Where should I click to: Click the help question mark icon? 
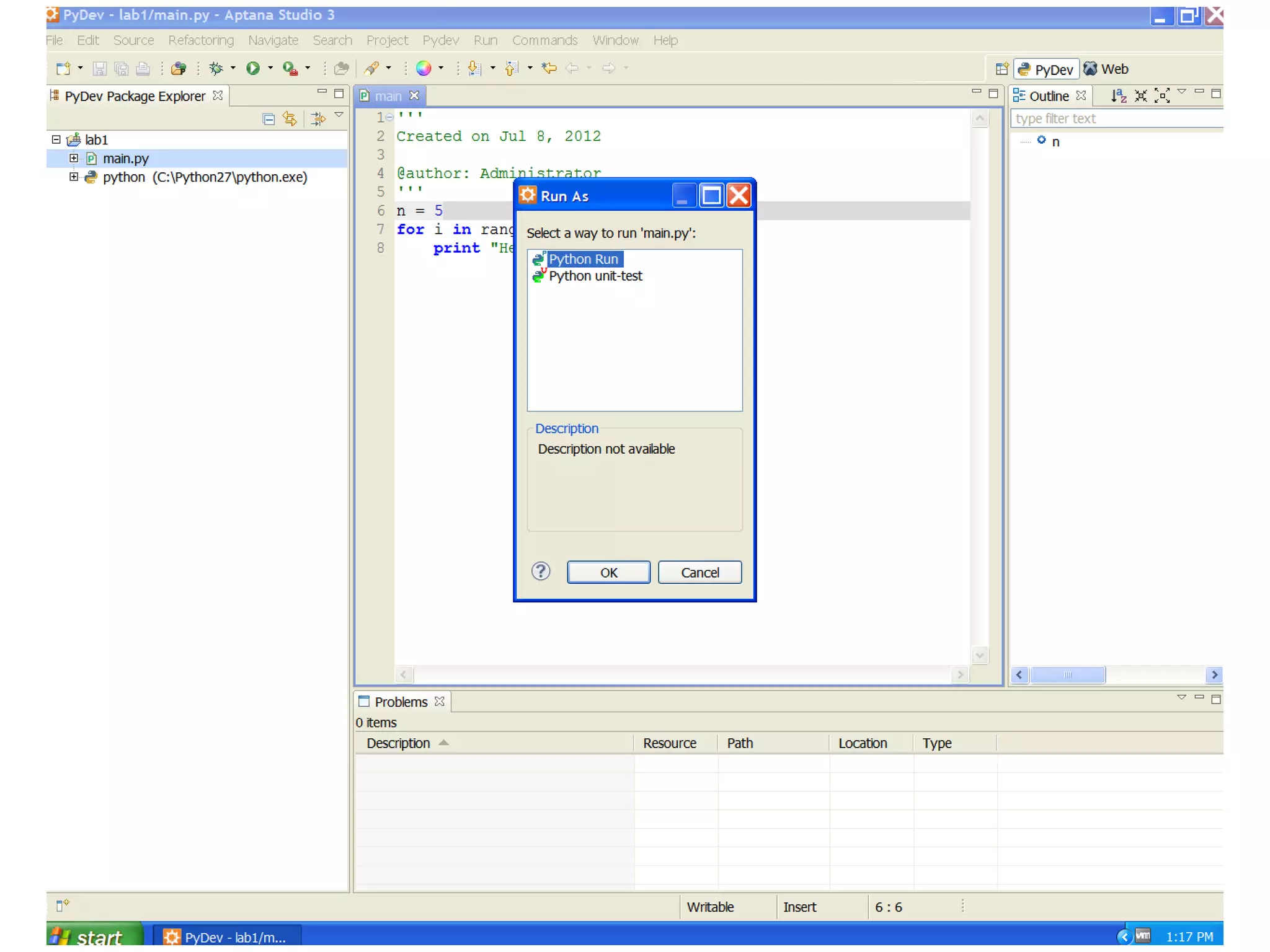pos(540,571)
